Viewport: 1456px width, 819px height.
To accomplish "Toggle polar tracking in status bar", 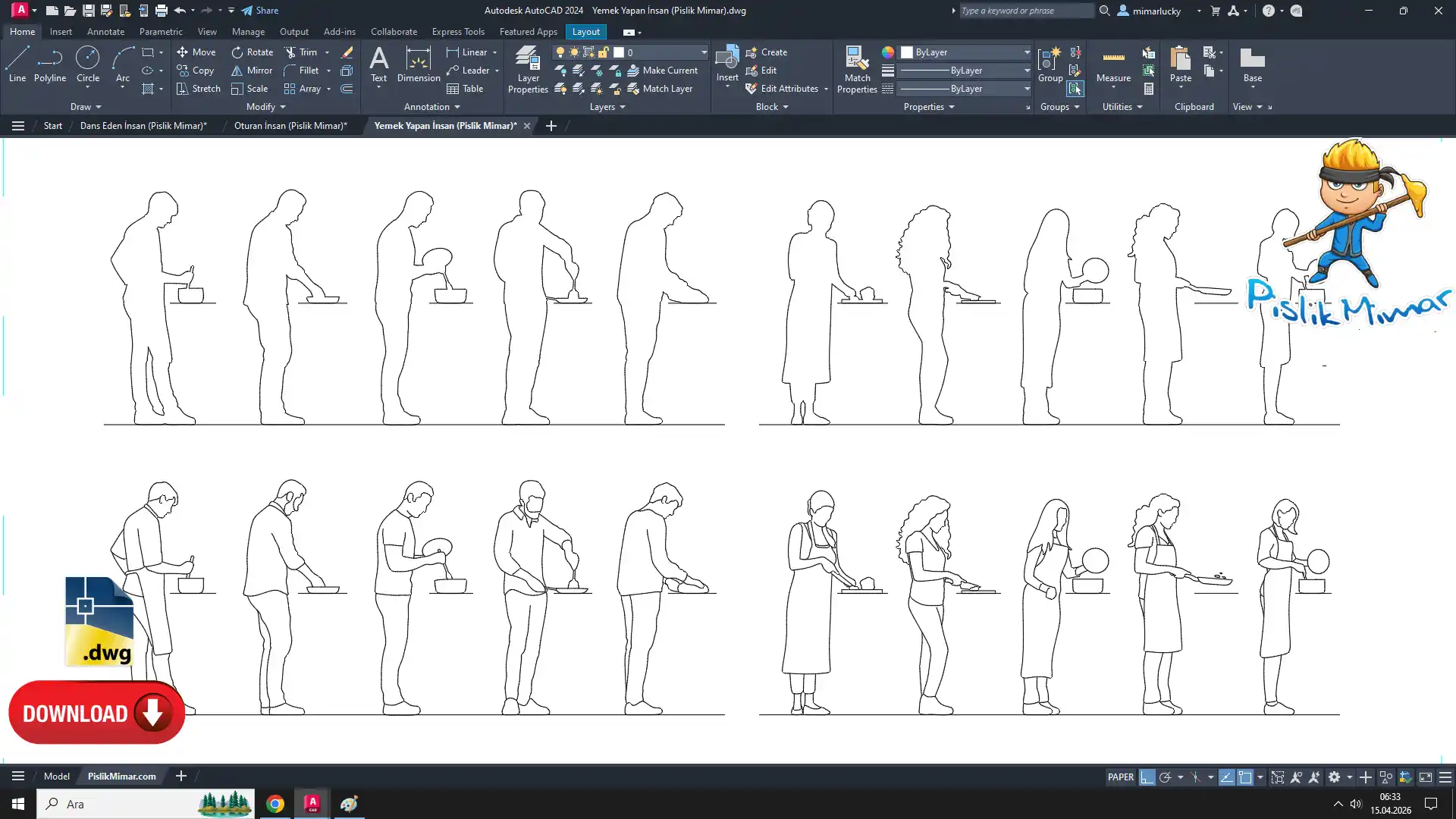I will pos(1166,777).
